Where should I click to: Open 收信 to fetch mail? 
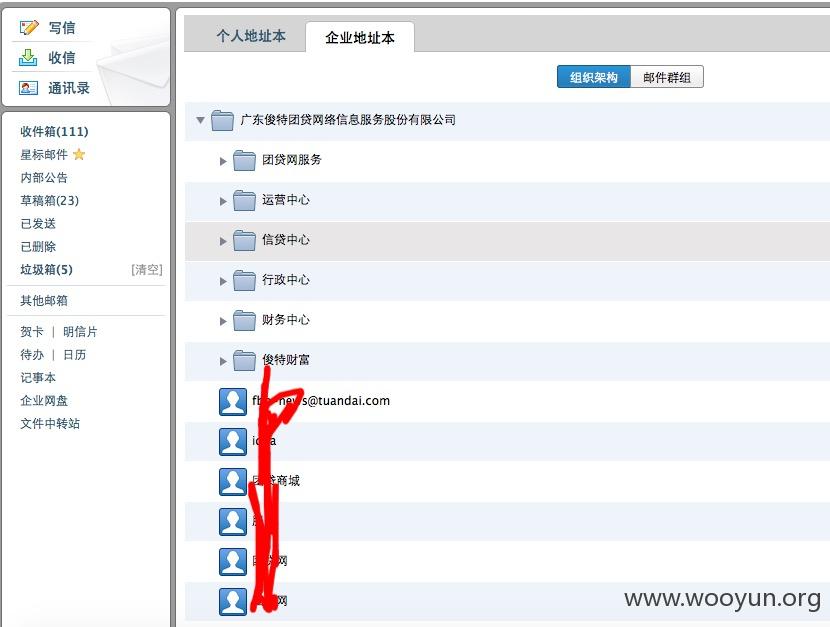click(62, 58)
